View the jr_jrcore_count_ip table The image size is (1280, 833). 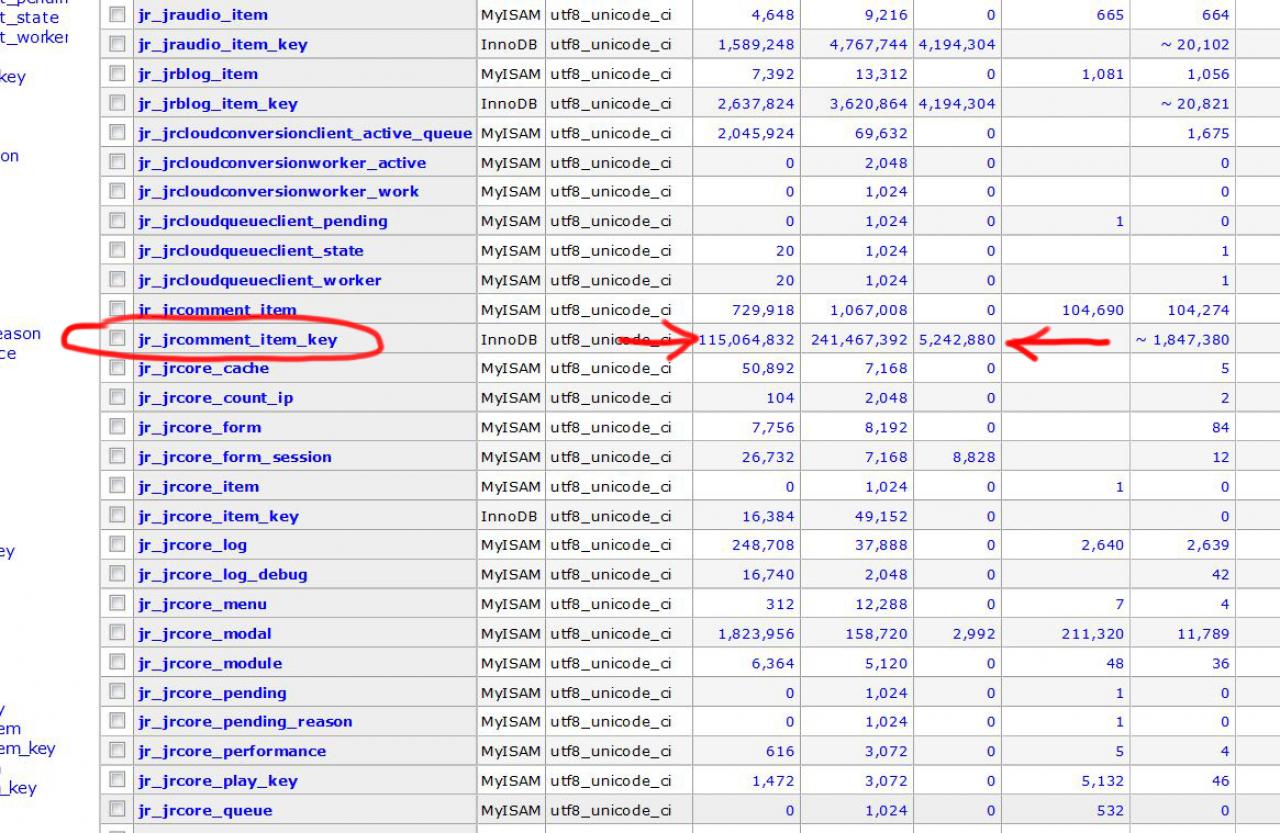pos(215,398)
